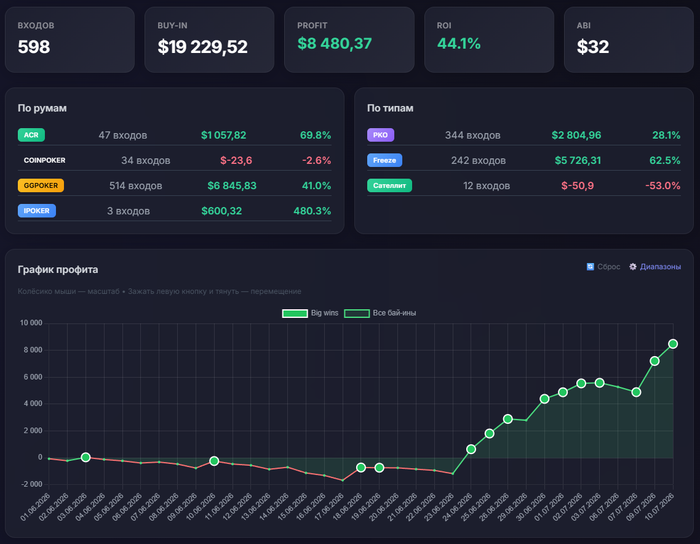
Task: Open the ROI 44.1% summary card
Action: pos(489,40)
